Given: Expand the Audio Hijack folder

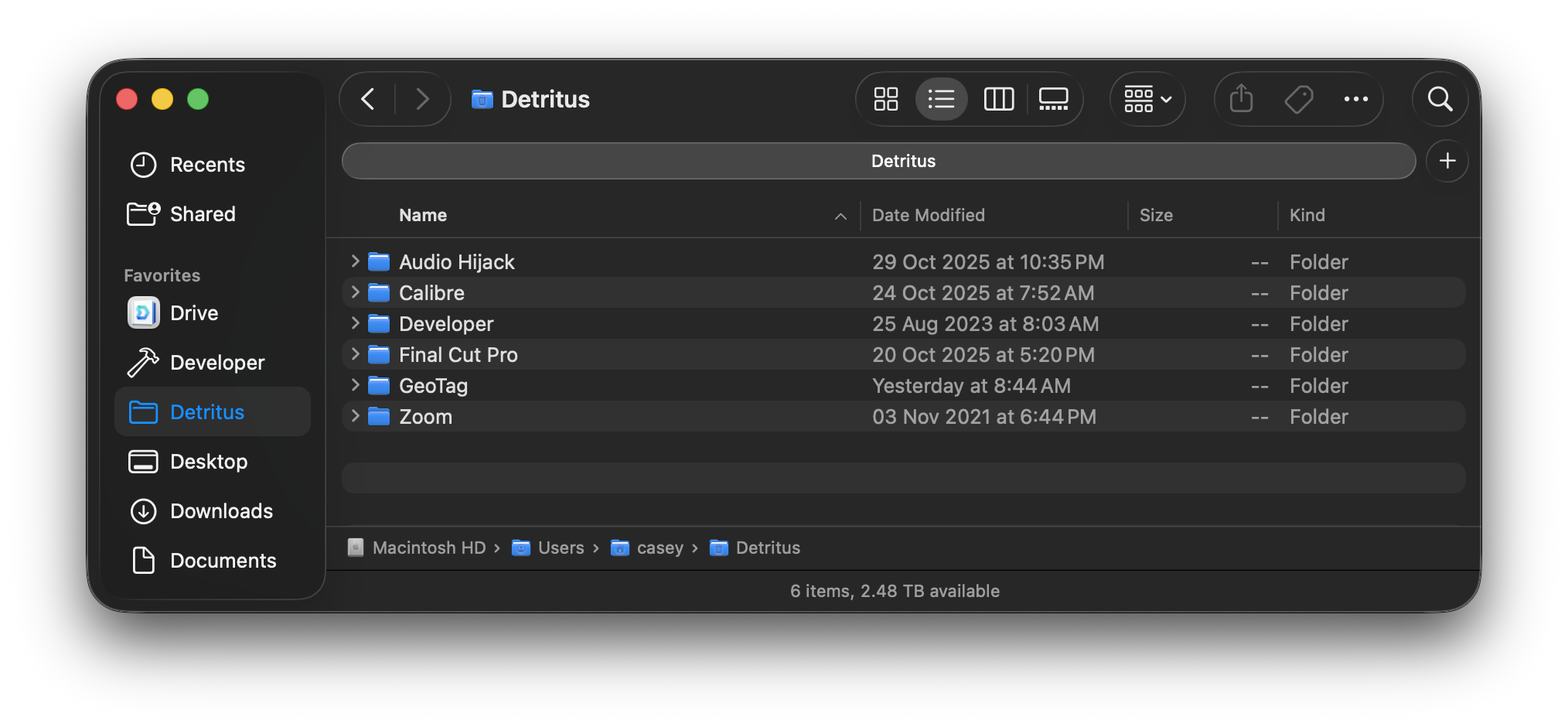Looking at the screenshot, I should [x=355, y=261].
